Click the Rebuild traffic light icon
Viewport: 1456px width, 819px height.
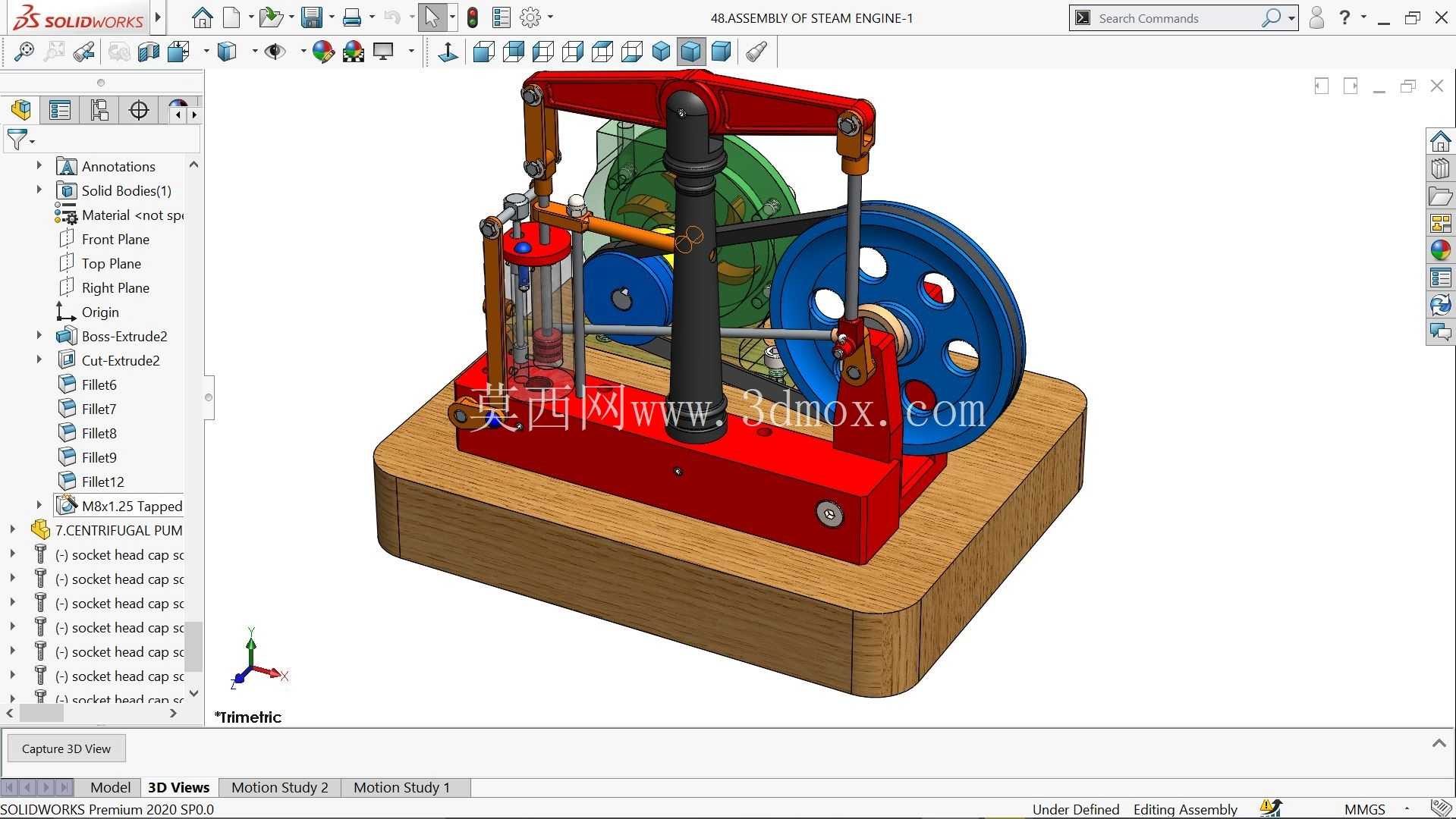[x=472, y=17]
